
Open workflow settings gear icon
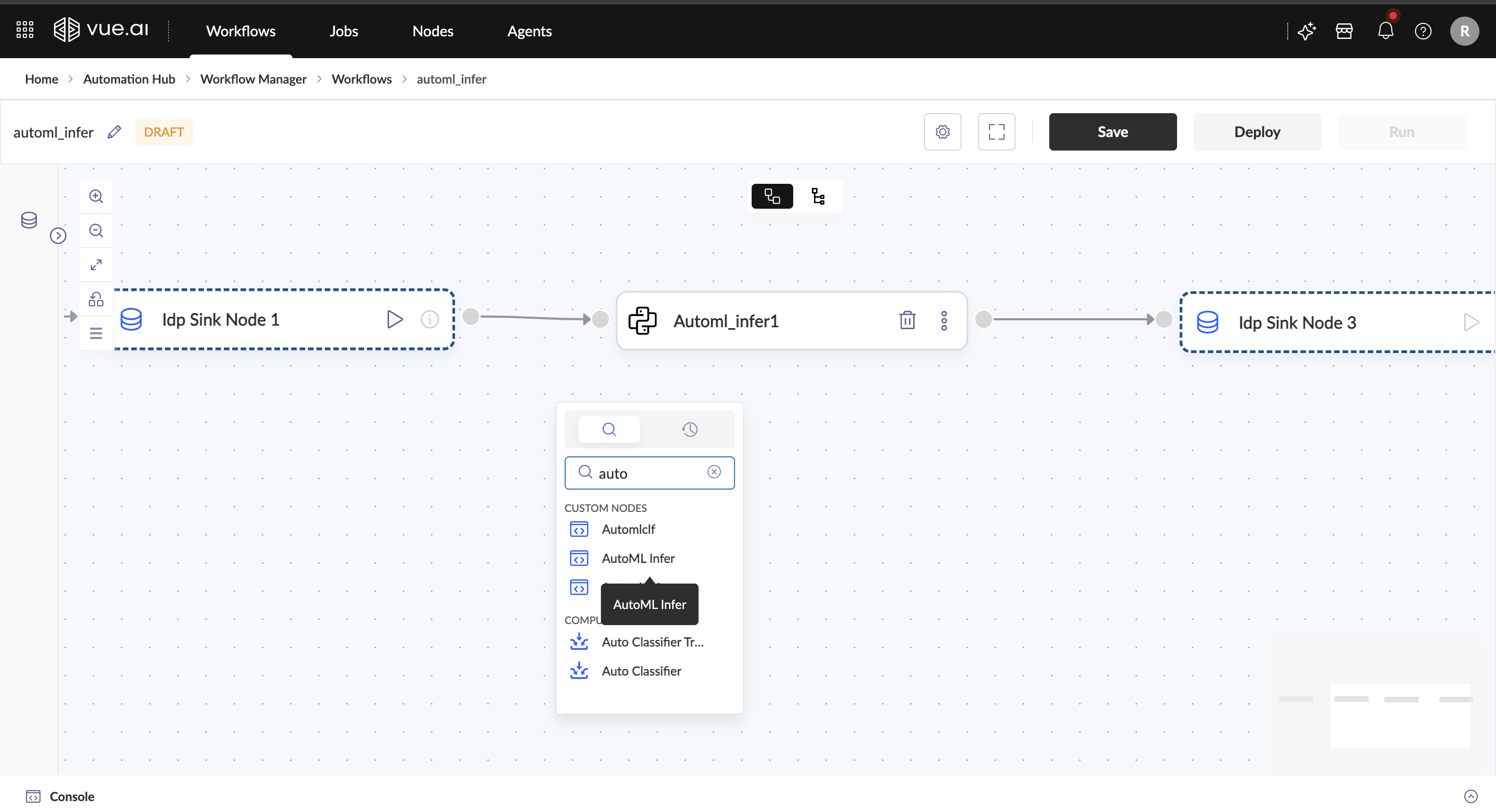(x=942, y=132)
